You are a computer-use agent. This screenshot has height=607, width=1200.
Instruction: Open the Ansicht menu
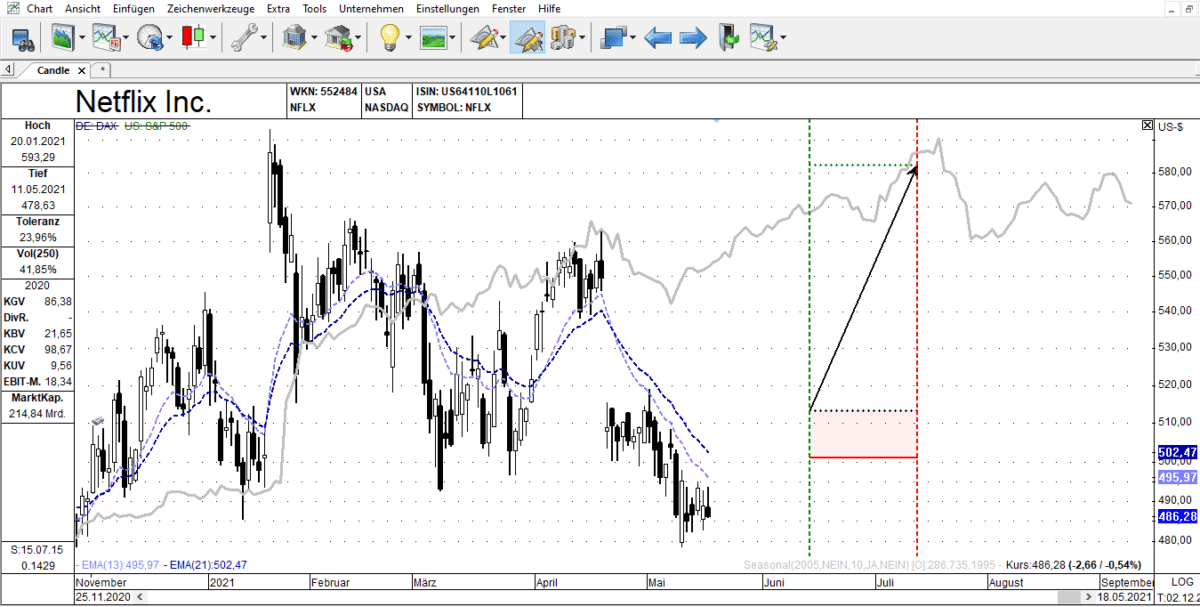[84, 8]
